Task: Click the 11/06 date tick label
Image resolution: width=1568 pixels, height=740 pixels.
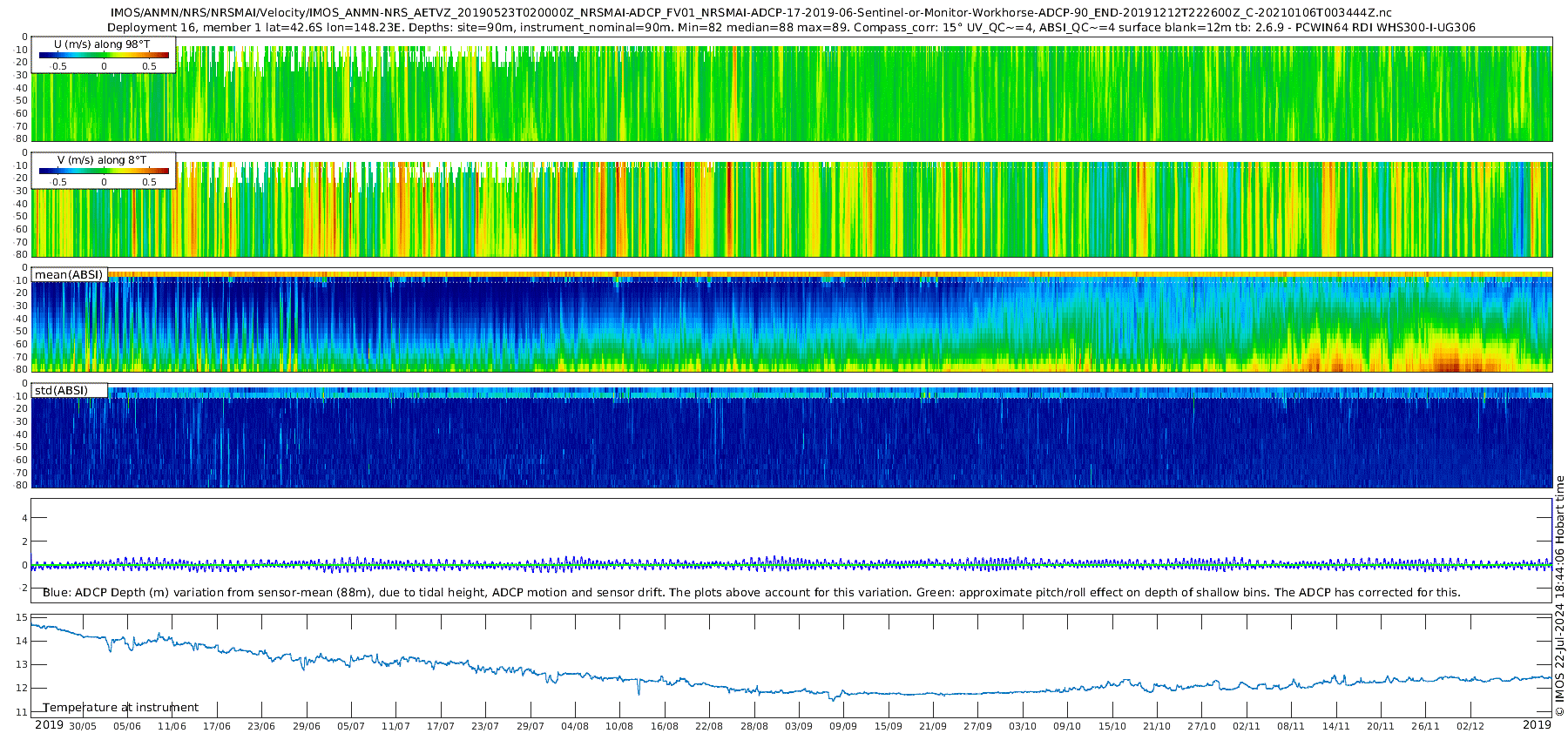Action: click(172, 726)
